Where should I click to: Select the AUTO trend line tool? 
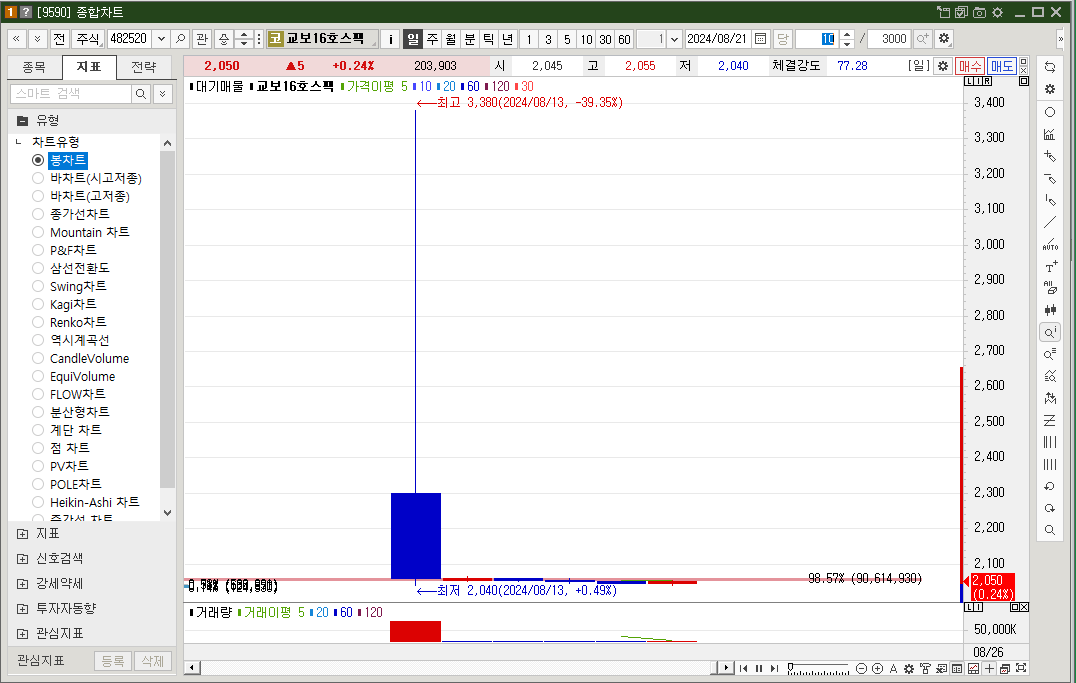[x=1050, y=244]
